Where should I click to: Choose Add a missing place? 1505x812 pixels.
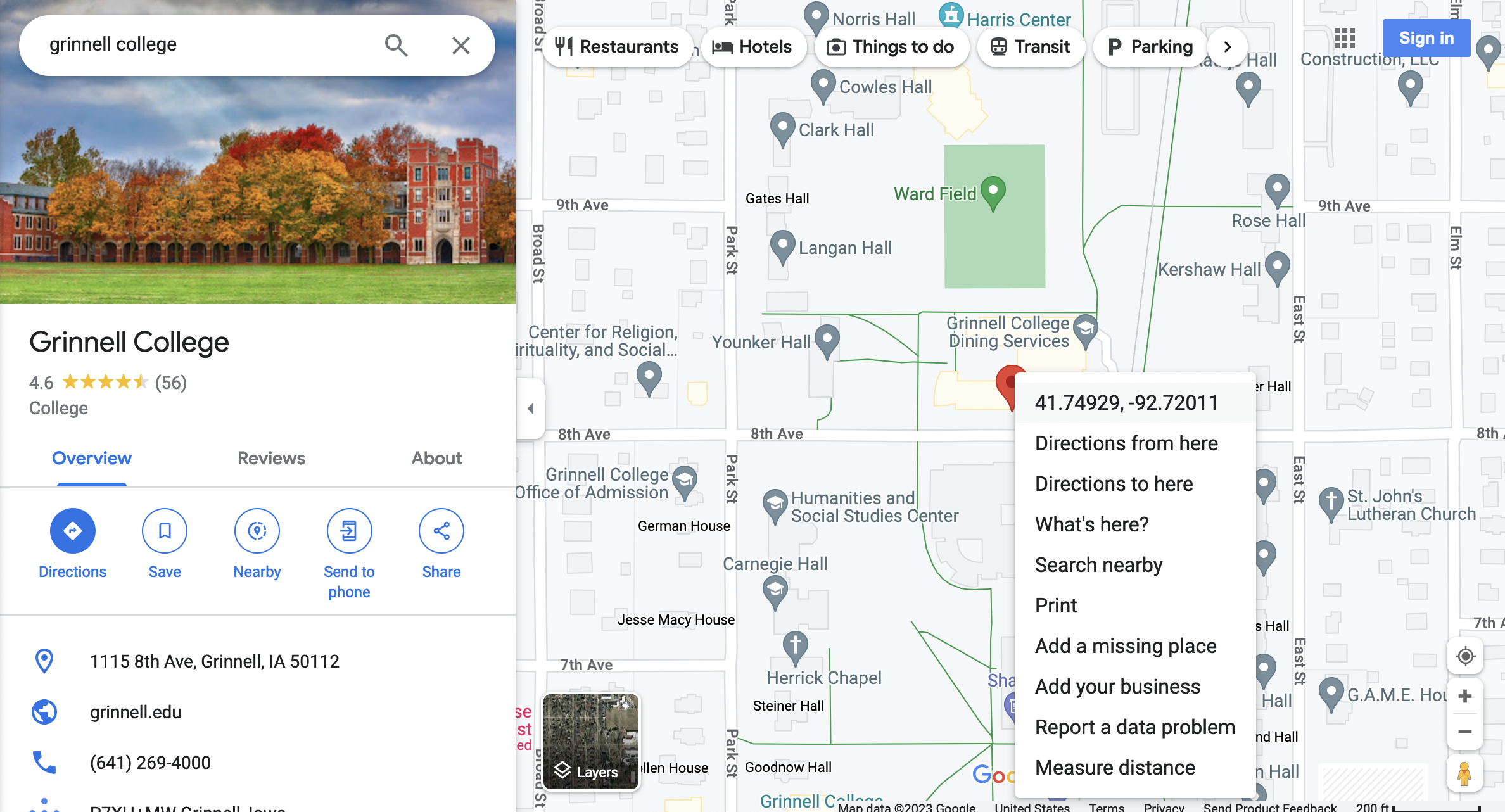(x=1134, y=646)
